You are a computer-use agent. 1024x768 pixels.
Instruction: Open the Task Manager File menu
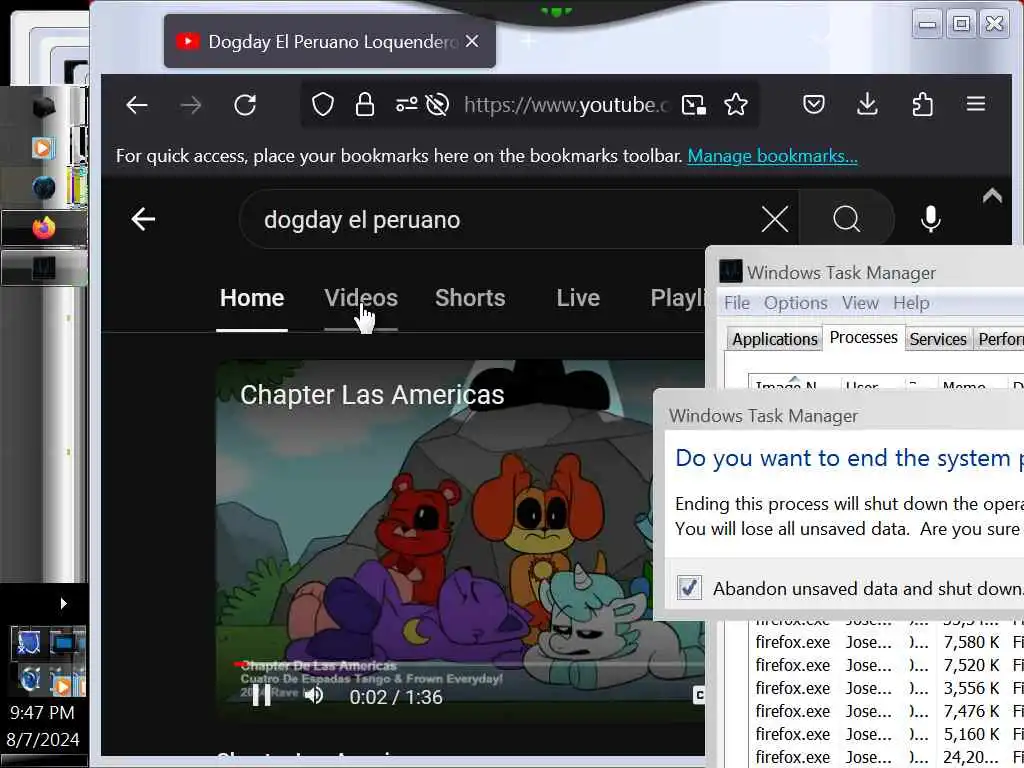(x=737, y=303)
